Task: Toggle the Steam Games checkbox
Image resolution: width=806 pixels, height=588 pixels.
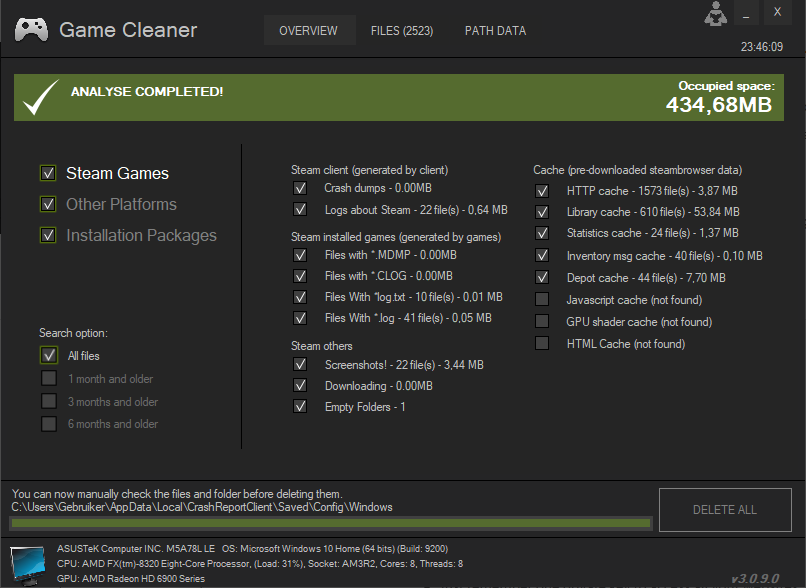Action: pos(48,173)
